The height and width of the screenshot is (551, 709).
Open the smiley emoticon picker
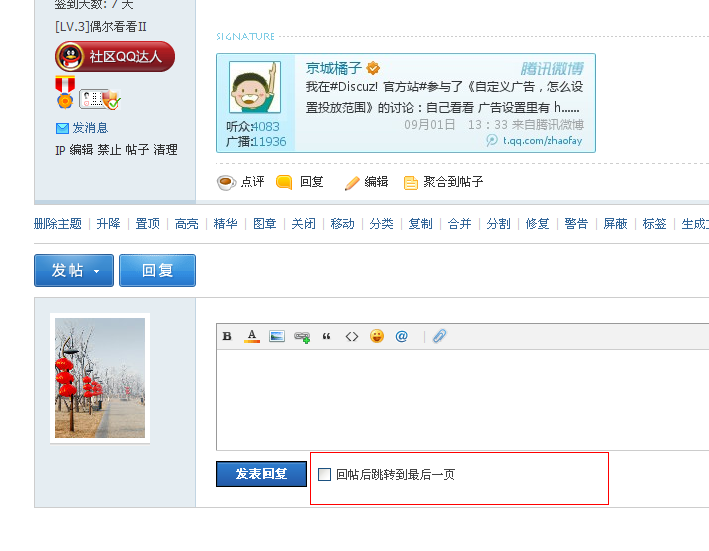click(x=377, y=336)
